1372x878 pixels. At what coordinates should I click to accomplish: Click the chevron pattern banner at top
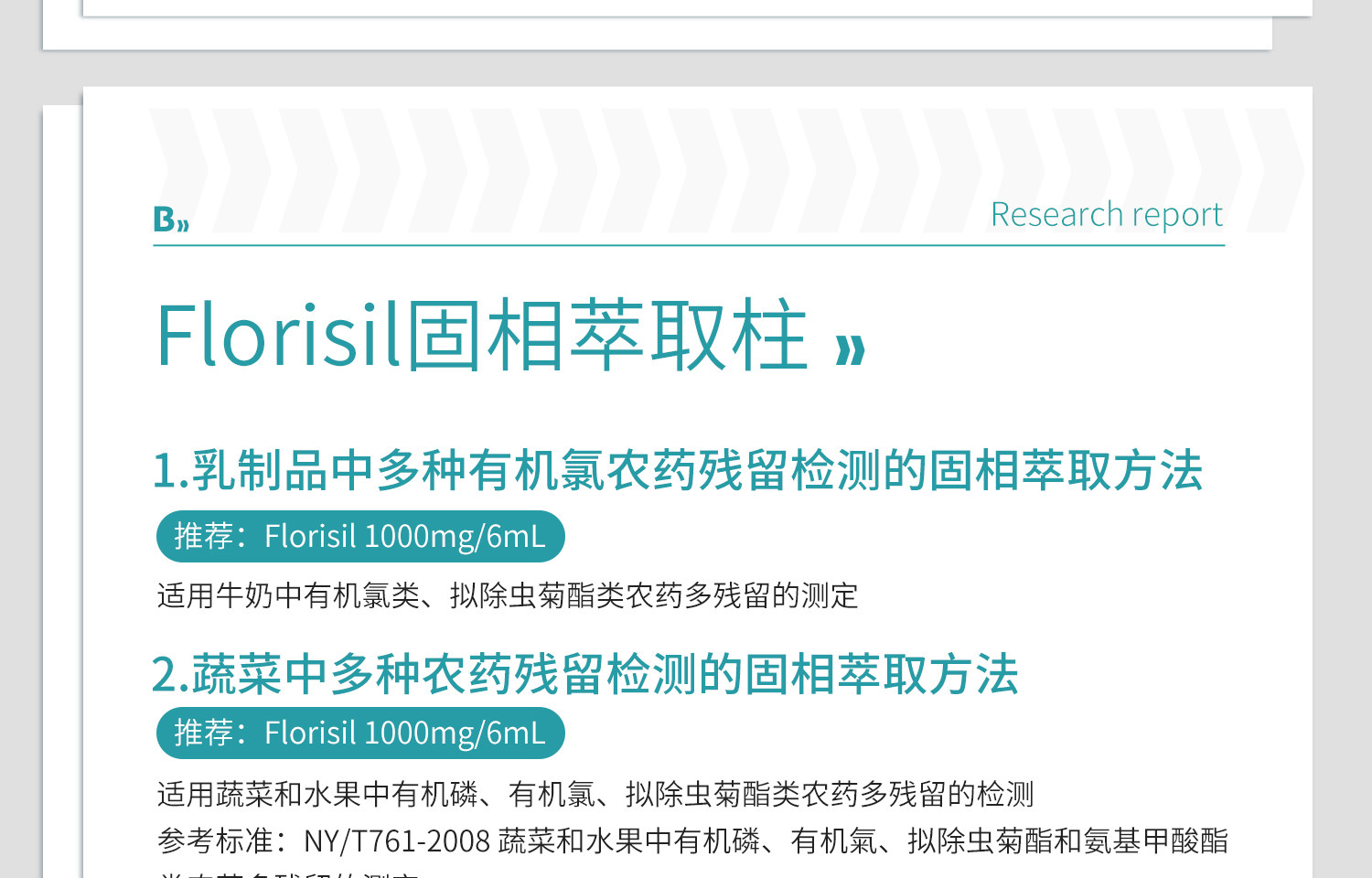coord(725,170)
